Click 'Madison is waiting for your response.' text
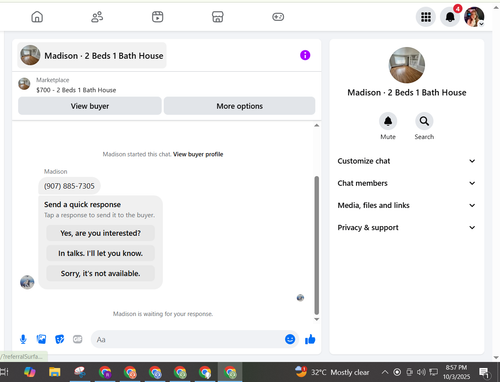 click(x=163, y=314)
